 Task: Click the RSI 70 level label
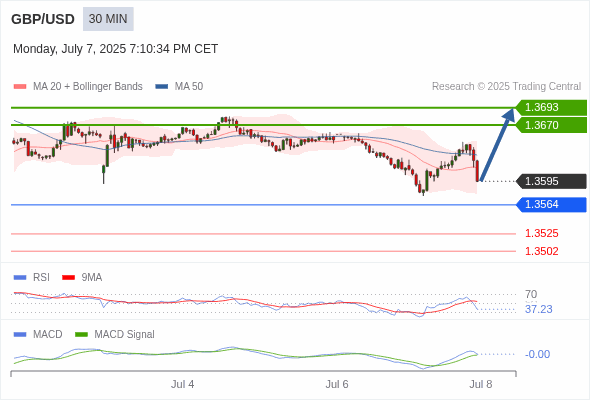point(531,294)
